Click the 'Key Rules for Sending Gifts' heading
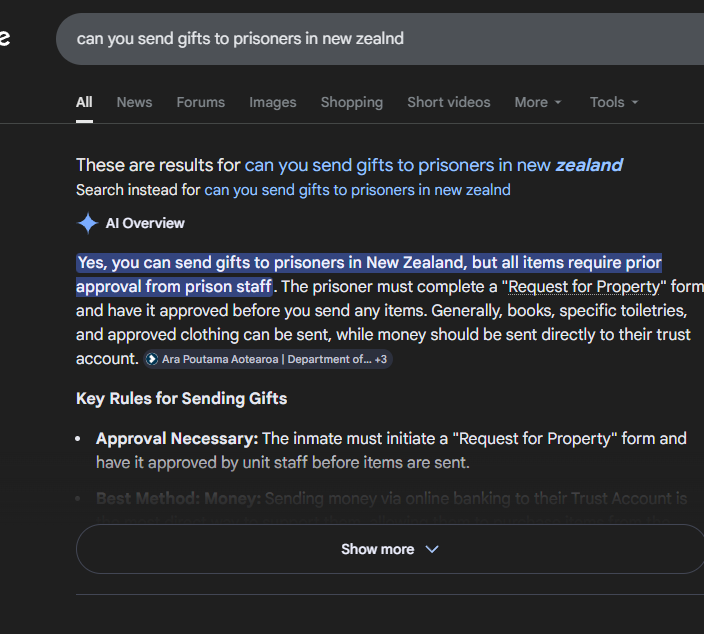 click(181, 398)
